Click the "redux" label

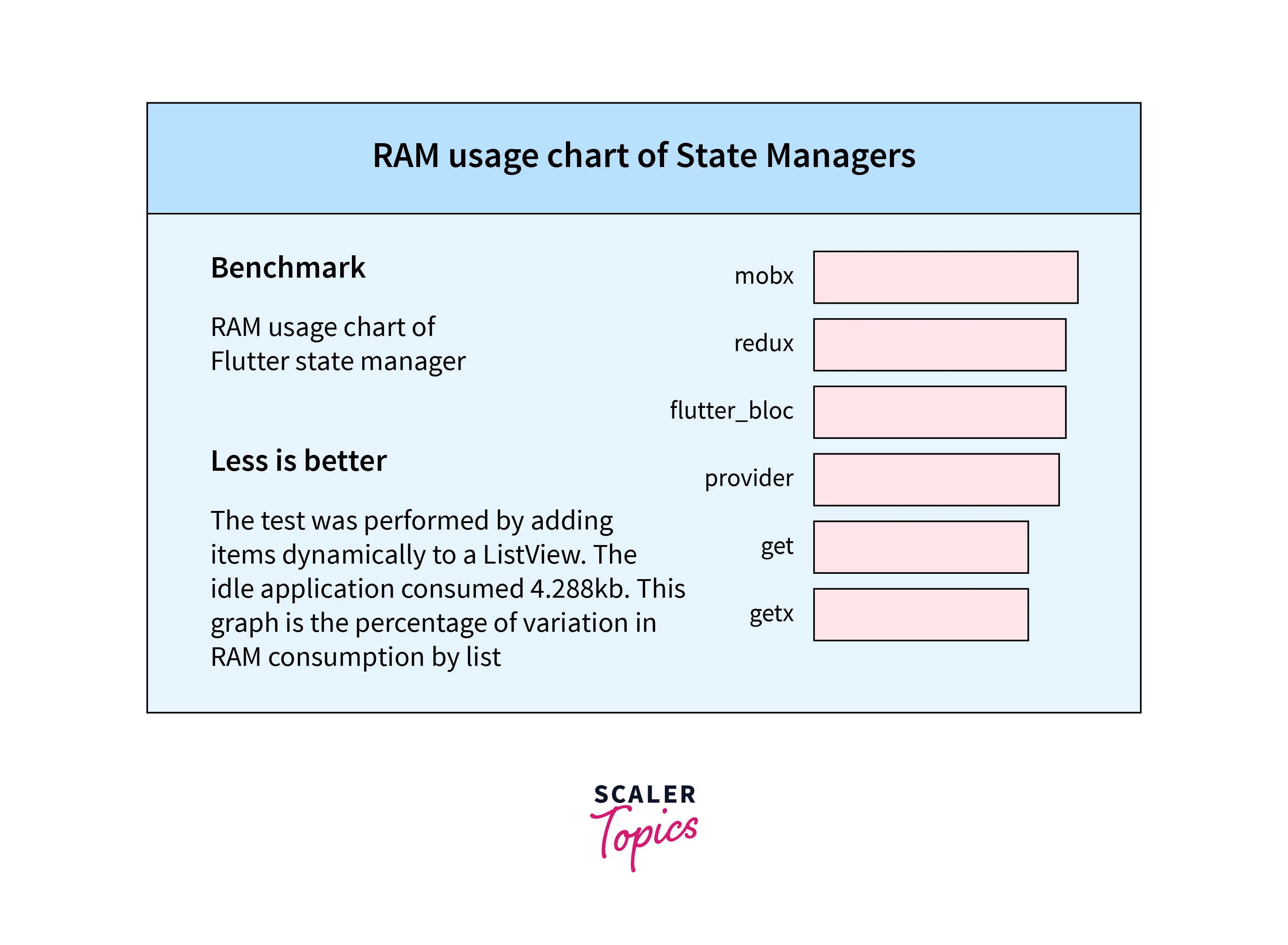763,343
